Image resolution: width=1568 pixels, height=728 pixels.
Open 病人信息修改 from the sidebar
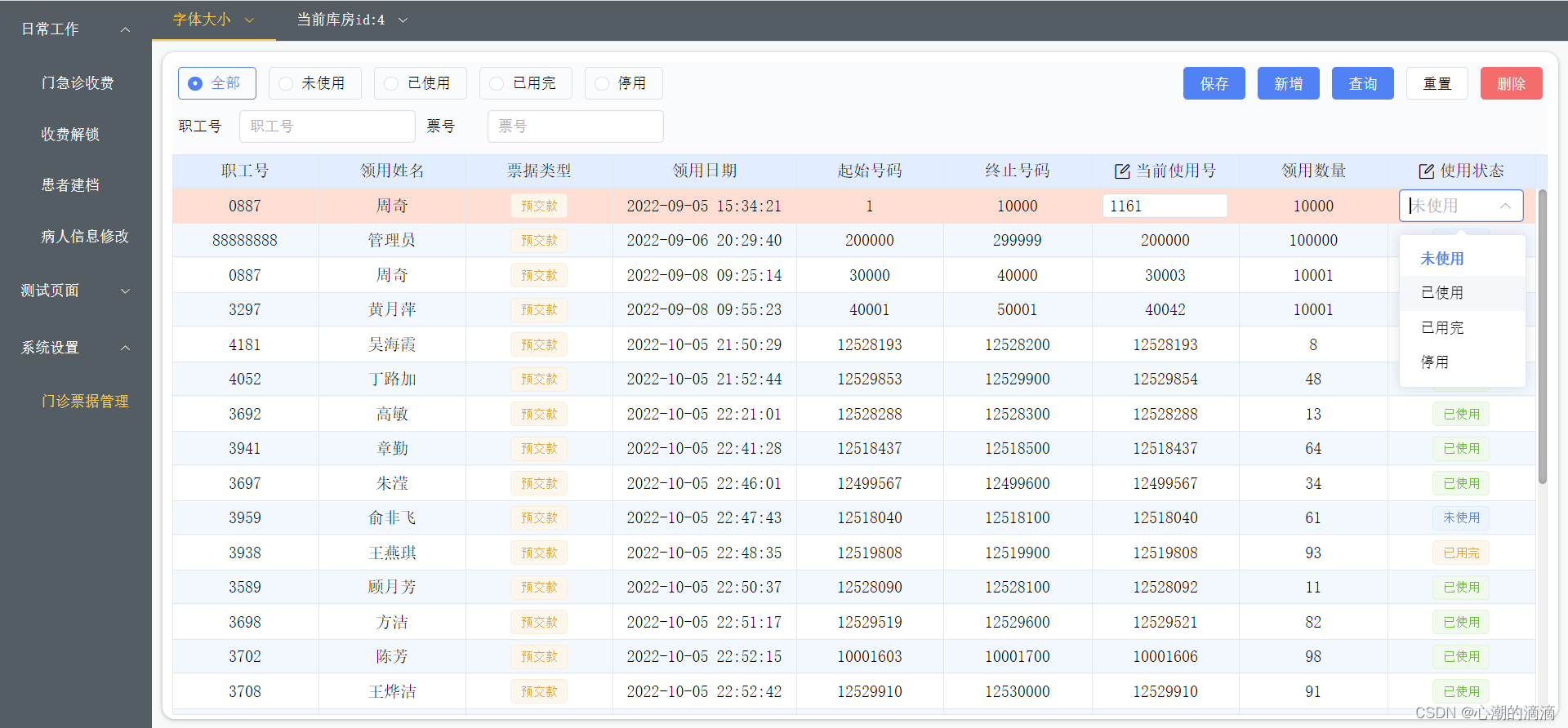(85, 237)
